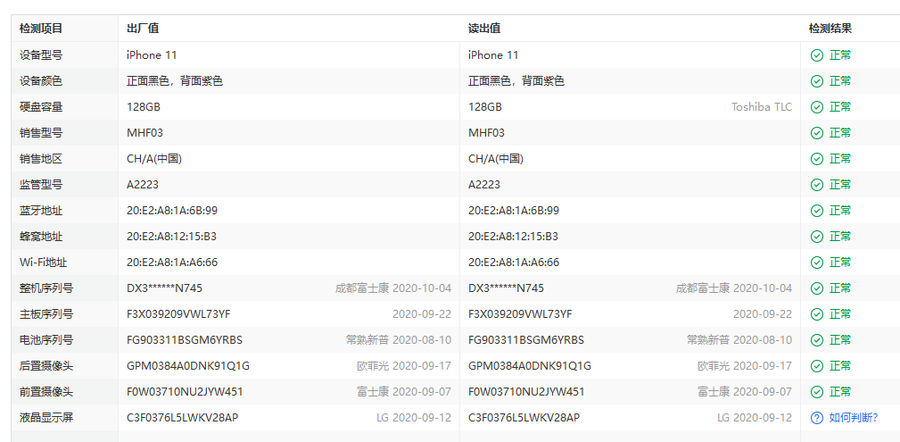Select the 销售地区 row label
Screen dimensions: 900x442
(x=41, y=158)
